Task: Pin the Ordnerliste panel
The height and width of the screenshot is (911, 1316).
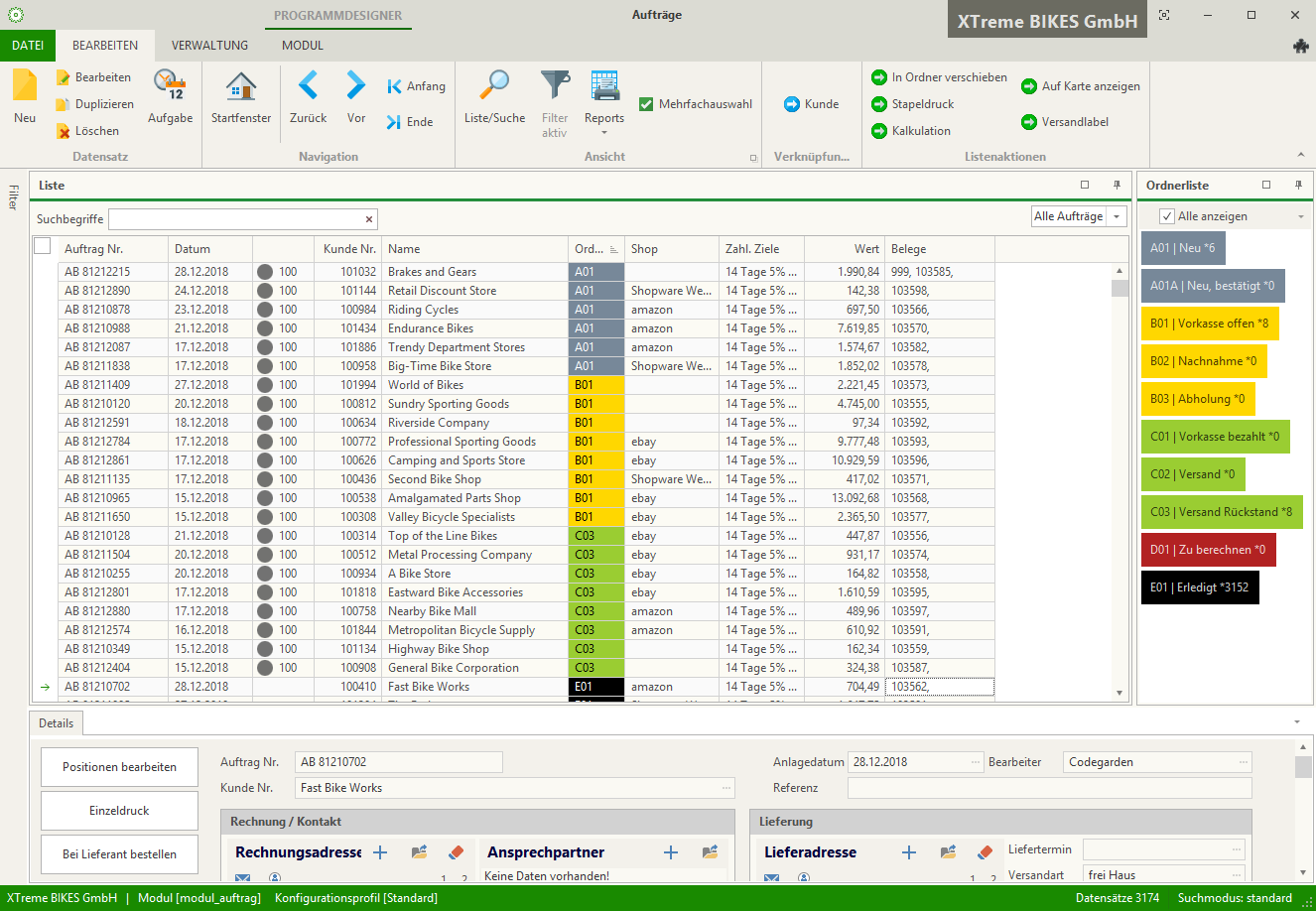Action: pos(1298,186)
